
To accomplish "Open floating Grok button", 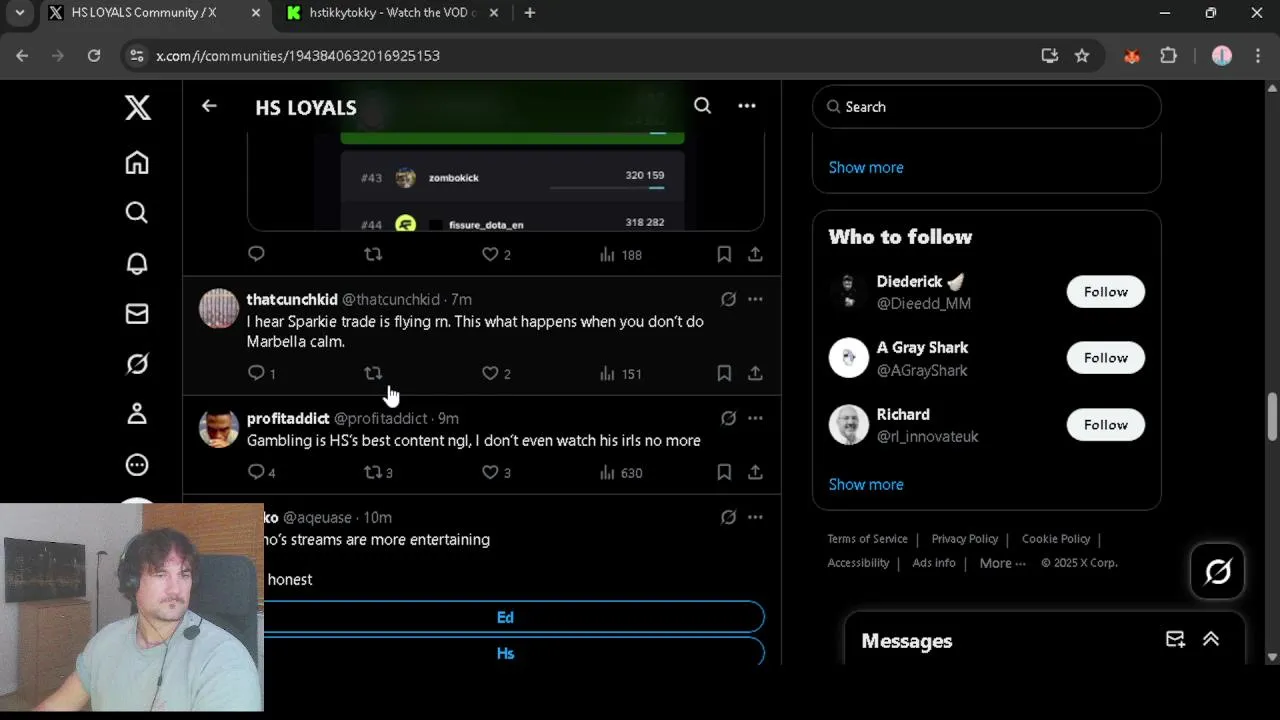I will coord(1217,571).
